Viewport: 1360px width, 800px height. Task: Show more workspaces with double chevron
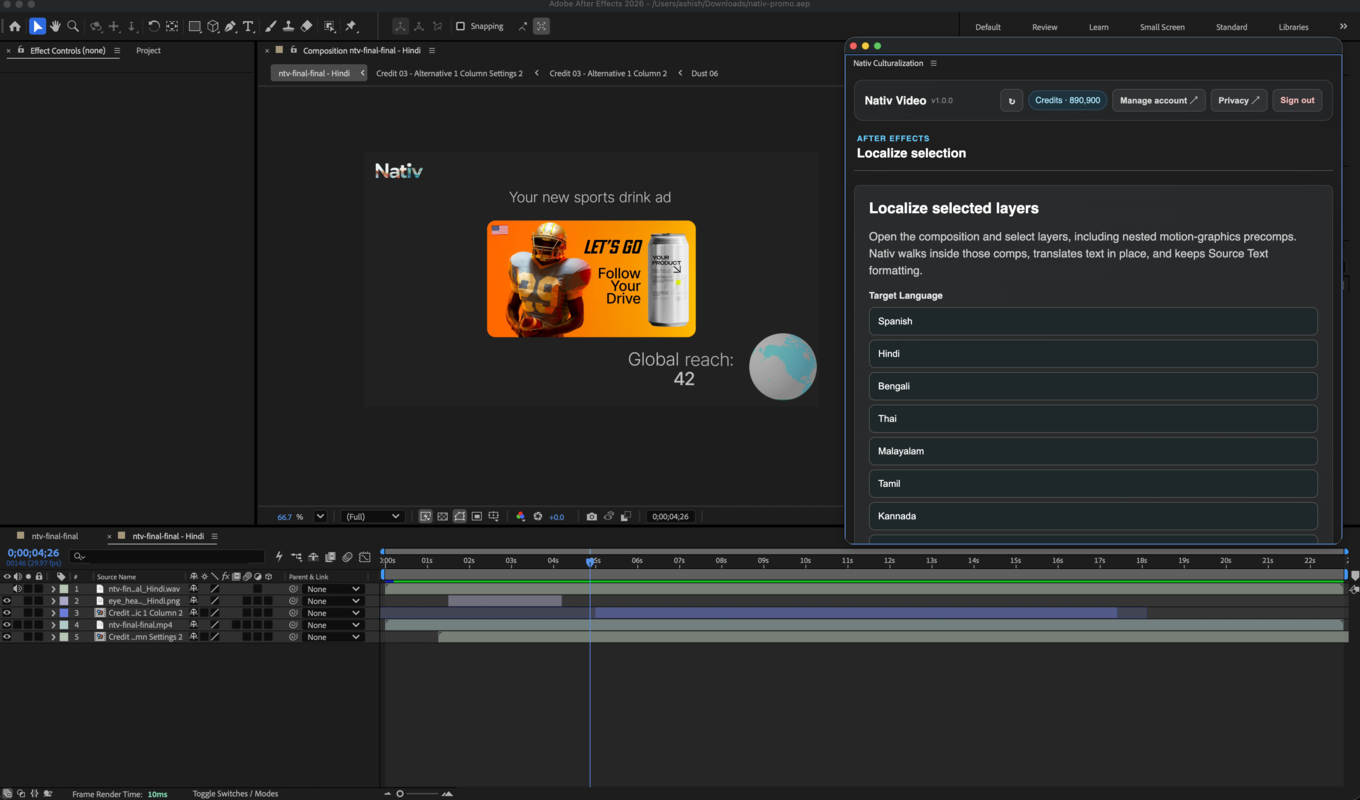pyautogui.click(x=1343, y=27)
